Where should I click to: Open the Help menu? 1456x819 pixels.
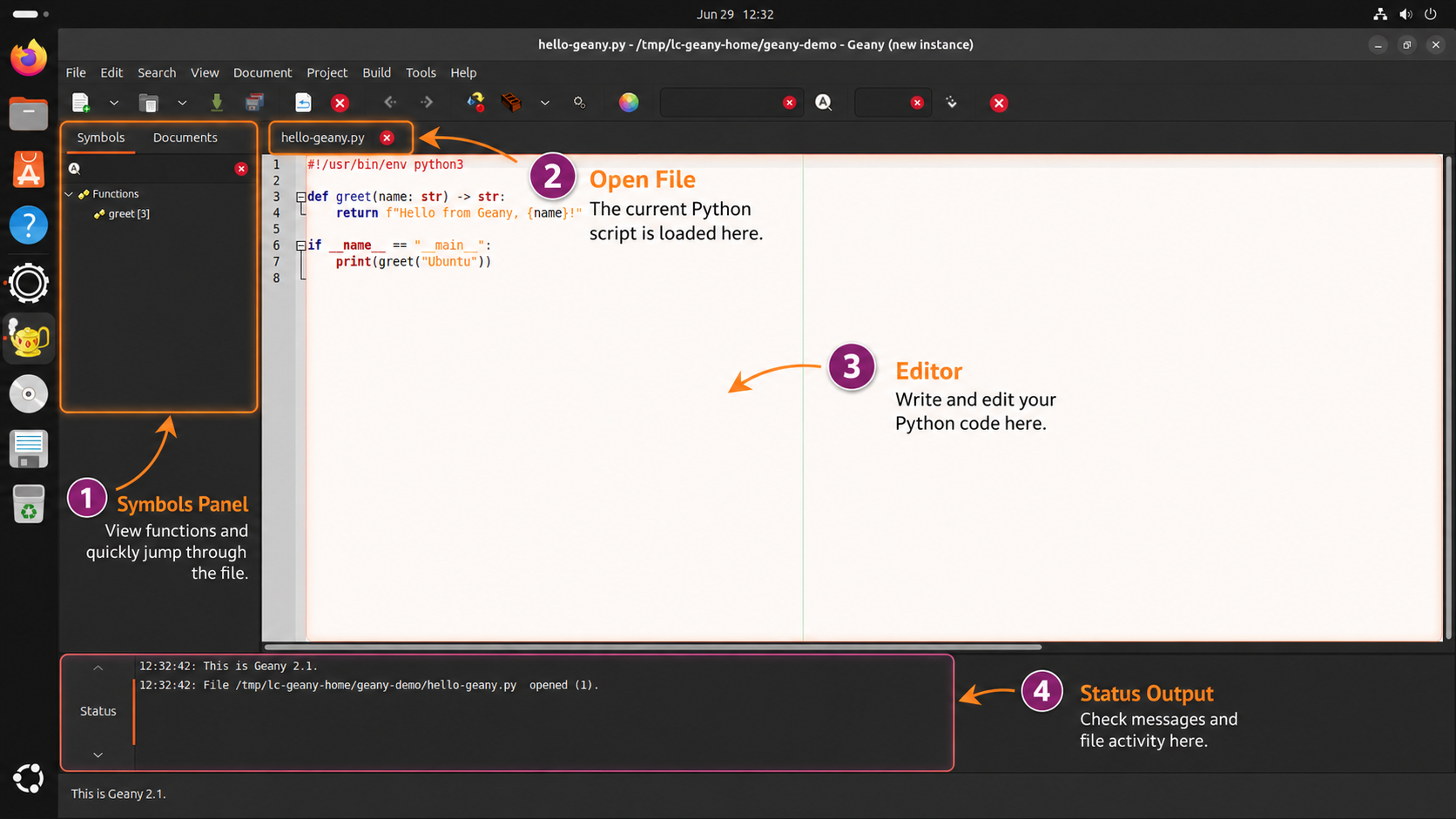(x=463, y=72)
